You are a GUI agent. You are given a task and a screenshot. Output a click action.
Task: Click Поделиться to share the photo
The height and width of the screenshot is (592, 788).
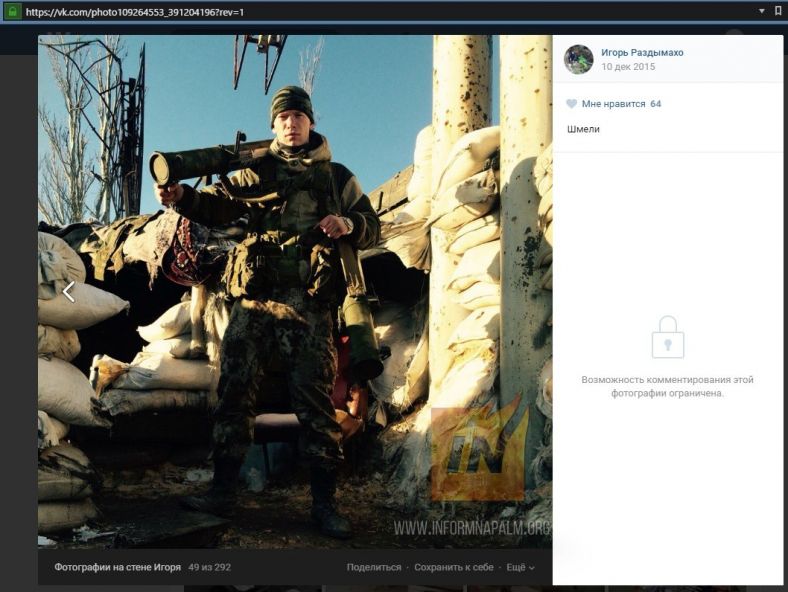(x=373, y=567)
